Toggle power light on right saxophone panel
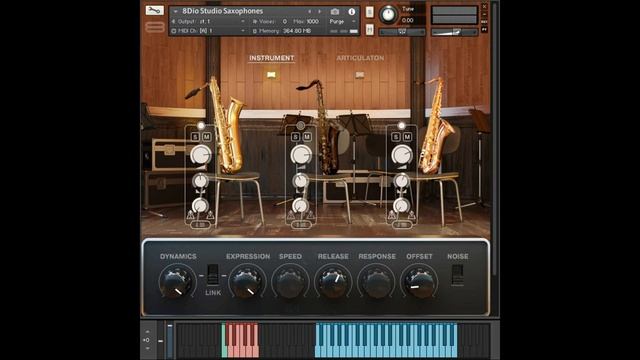Screen dimensions: 640x360 click(402, 126)
